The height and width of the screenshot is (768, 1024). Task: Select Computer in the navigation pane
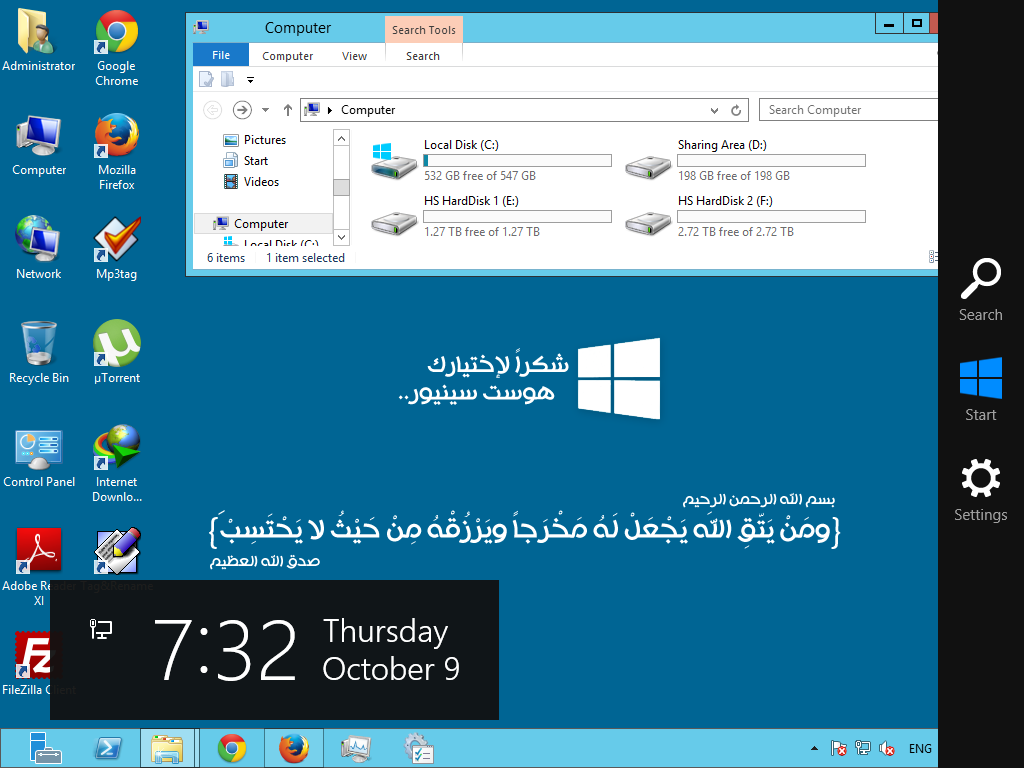point(261,223)
